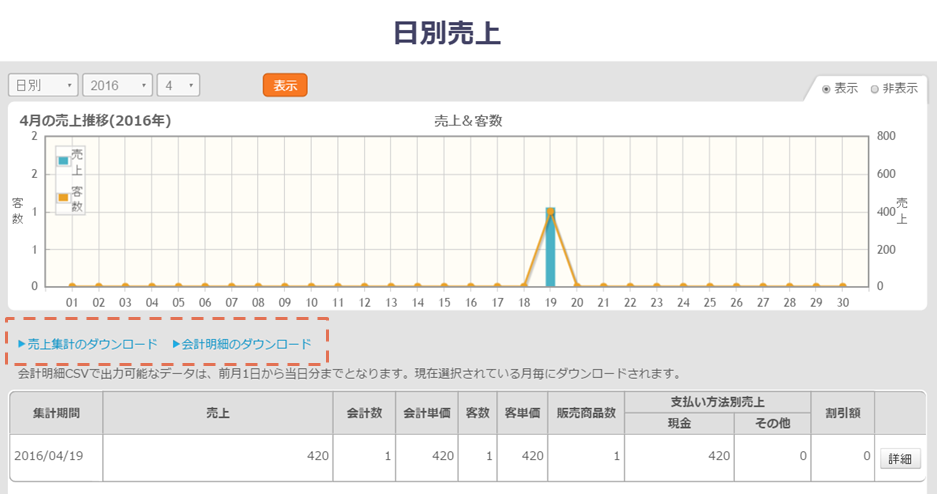Click the 販売商品数 column header
Image resolution: width=937 pixels, height=494 pixels.
586,413
